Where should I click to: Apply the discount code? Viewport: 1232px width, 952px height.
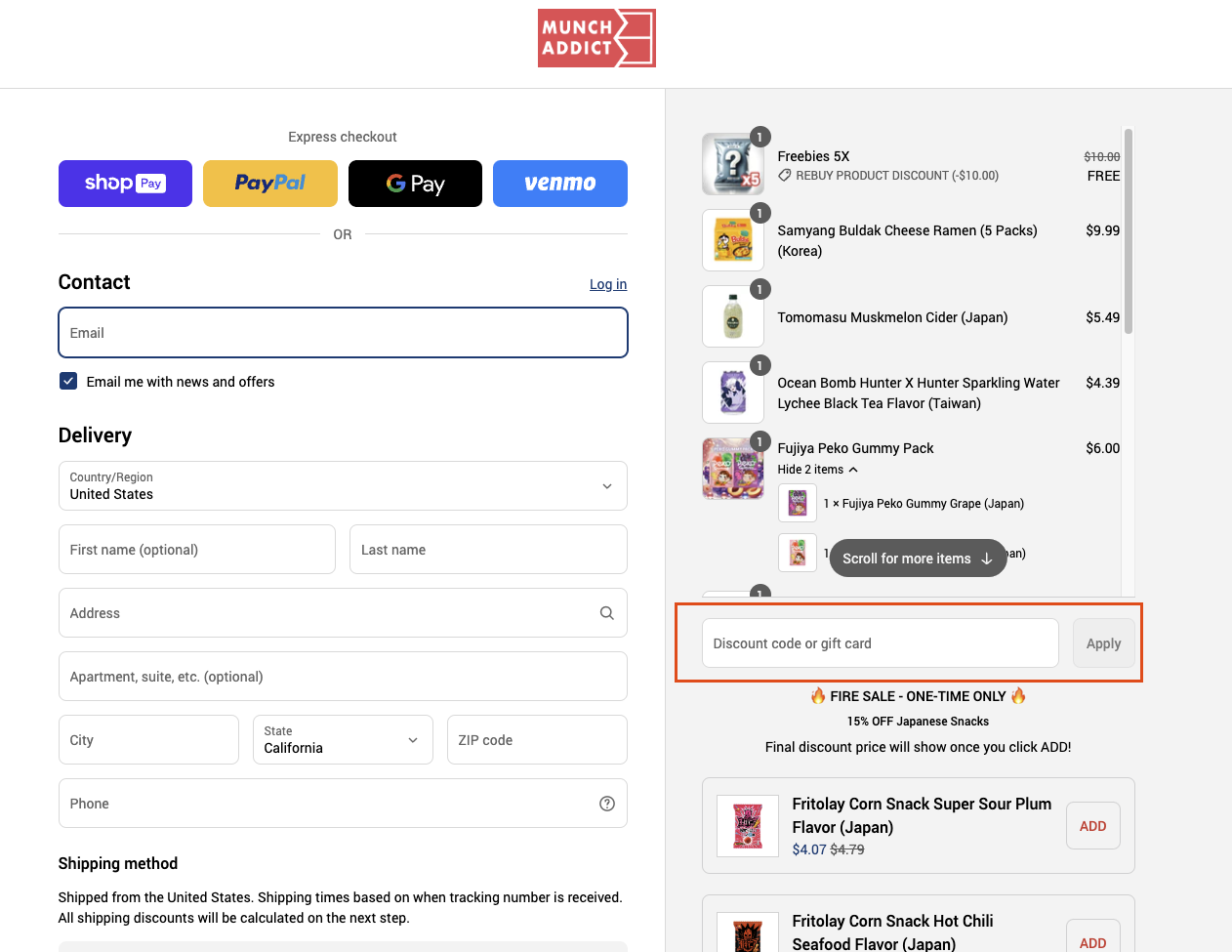1103,643
